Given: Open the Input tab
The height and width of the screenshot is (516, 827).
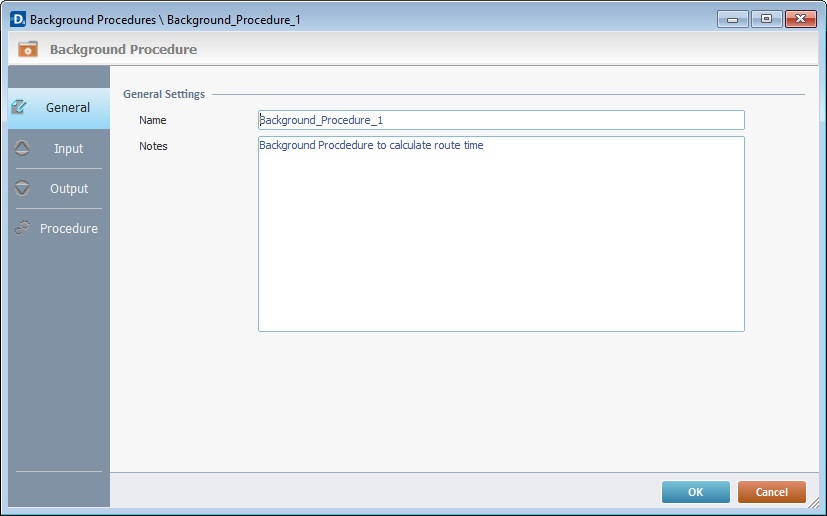Looking at the screenshot, I should tap(68, 148).
